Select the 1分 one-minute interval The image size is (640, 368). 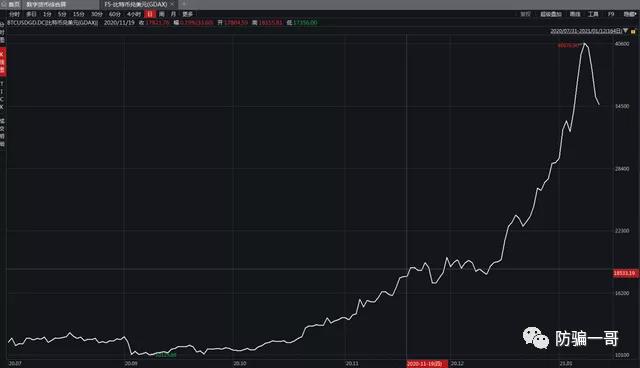tap(47, 14)
